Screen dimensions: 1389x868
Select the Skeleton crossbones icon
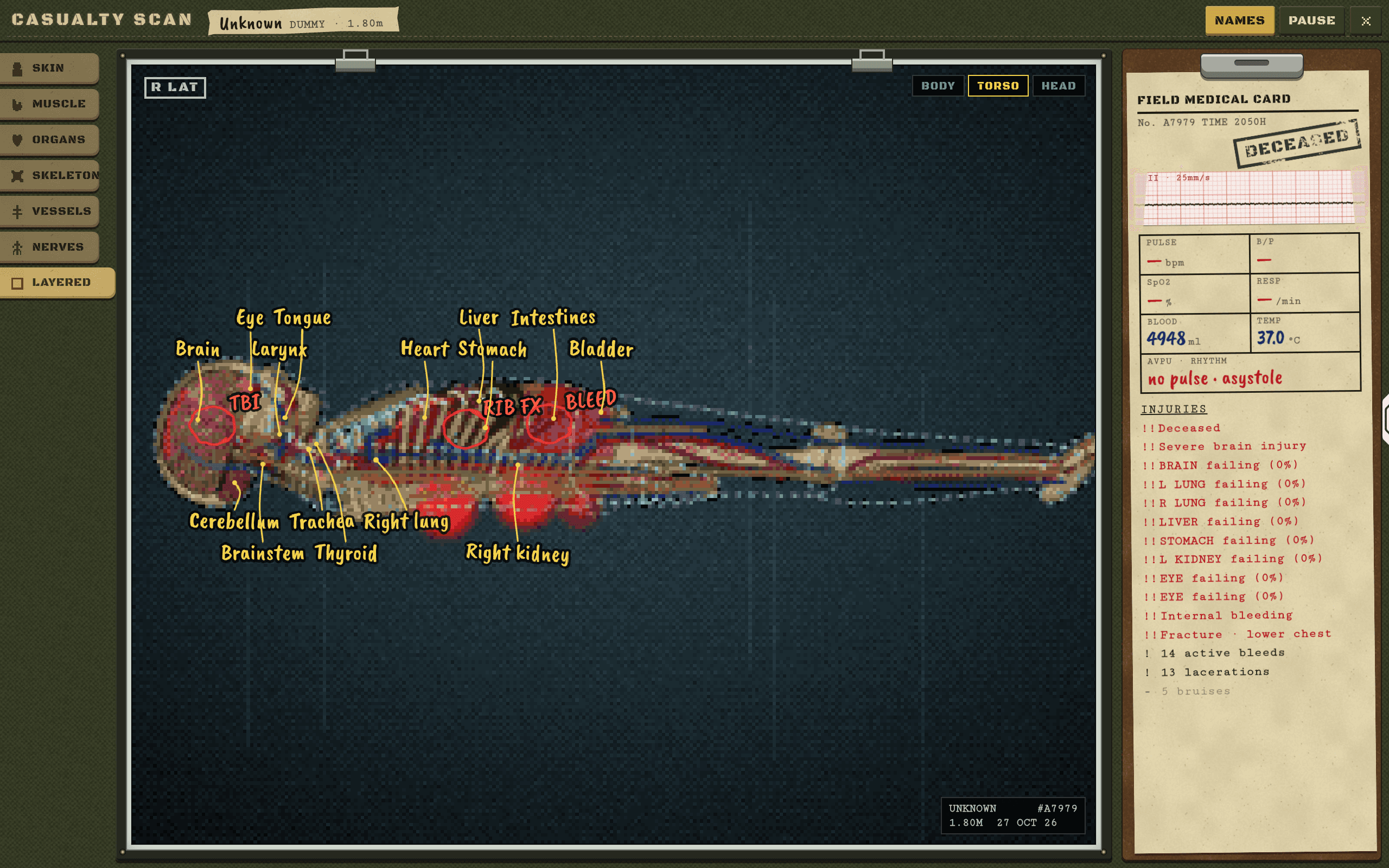tap(17, 176)
